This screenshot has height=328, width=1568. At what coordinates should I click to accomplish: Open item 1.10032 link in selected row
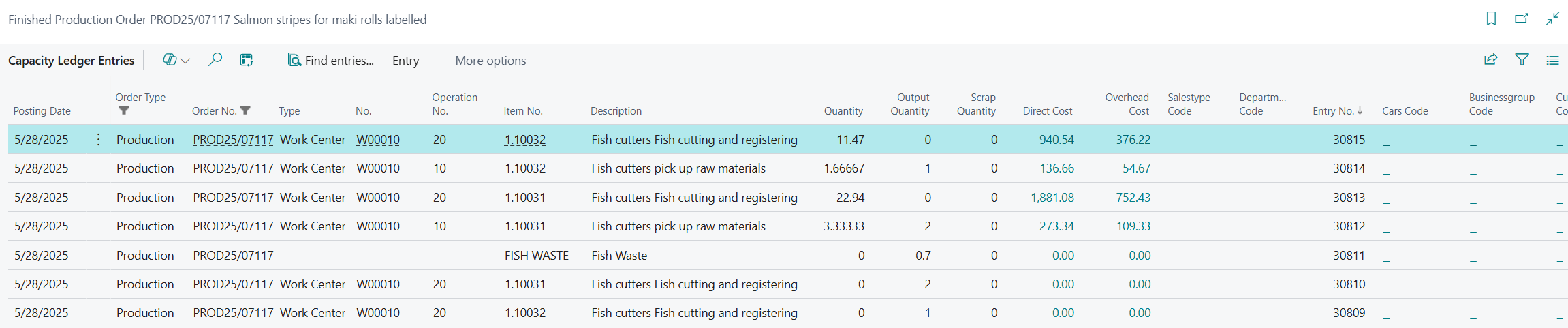tap(524, 139)
